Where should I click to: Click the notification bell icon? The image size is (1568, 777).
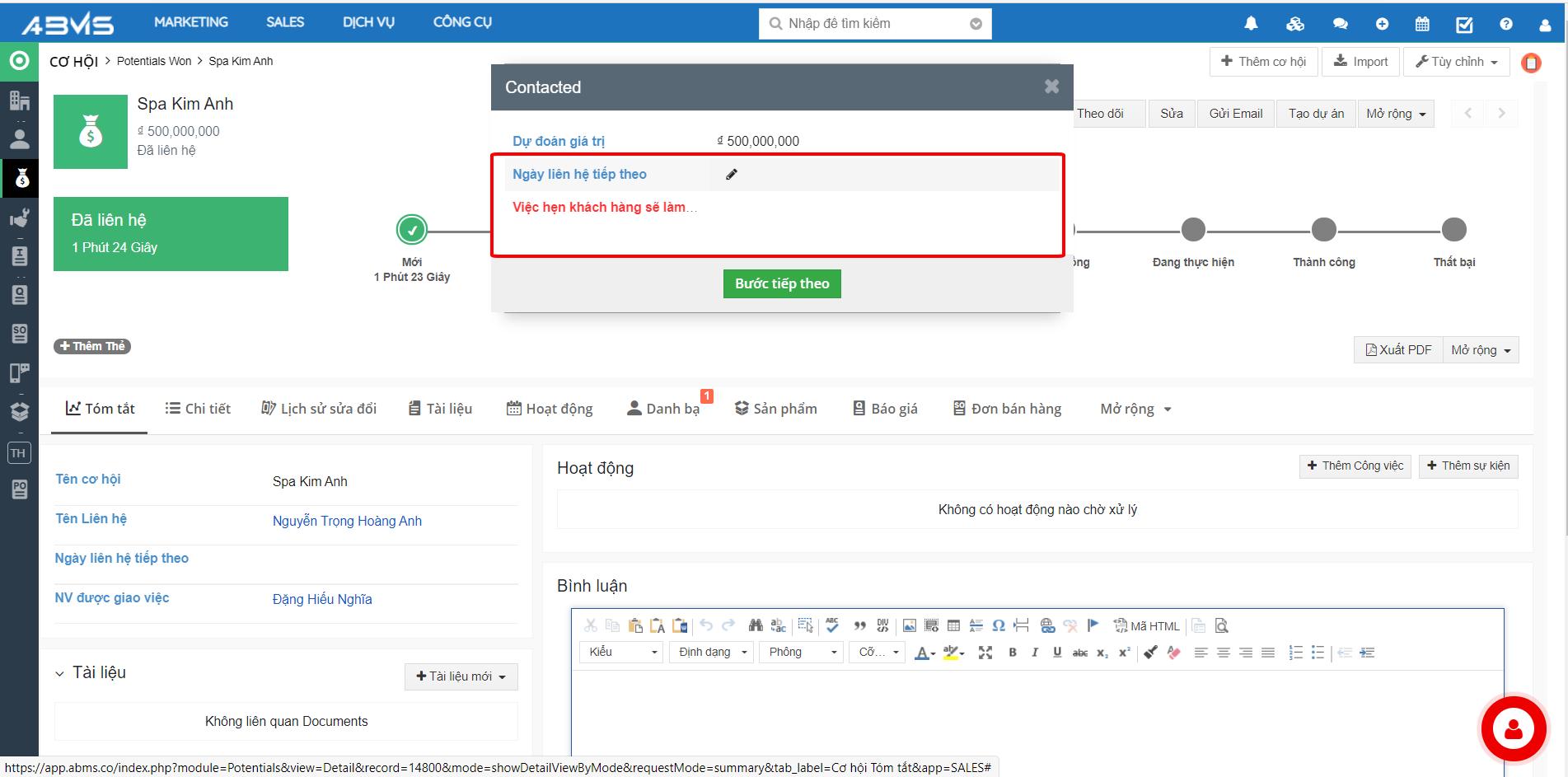(1251, 24)
